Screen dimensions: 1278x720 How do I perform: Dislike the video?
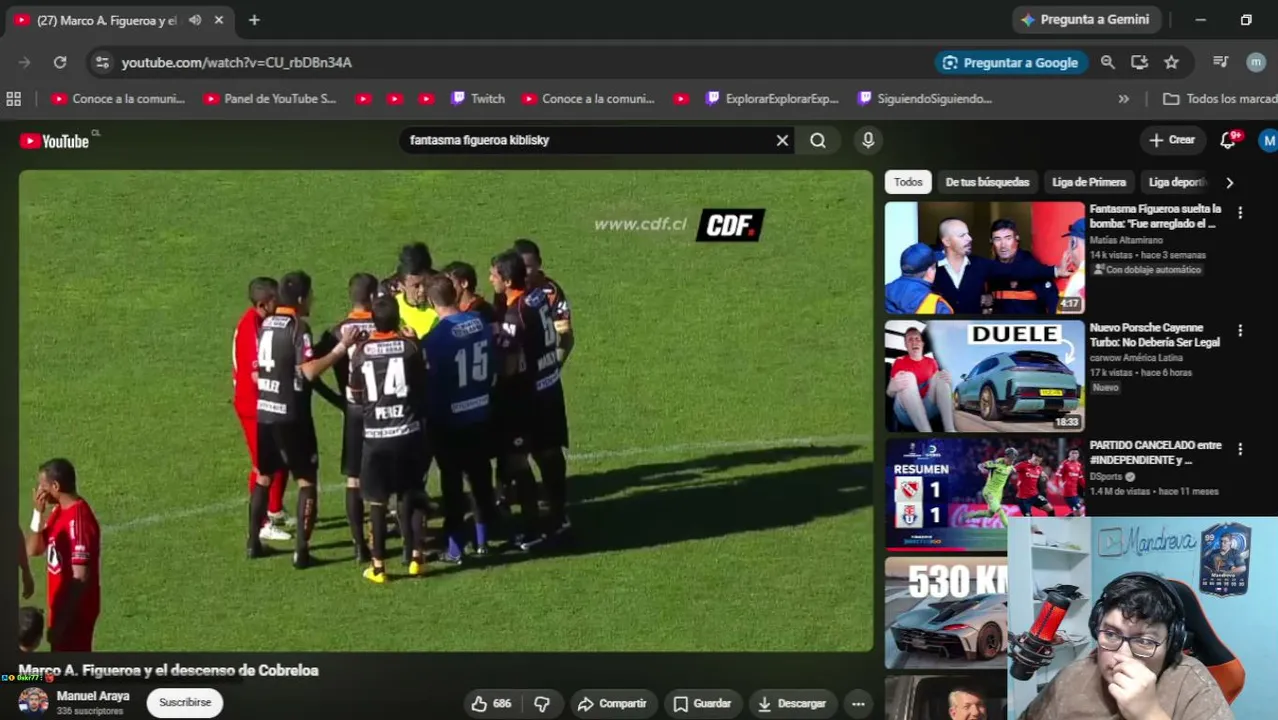tap(542, 704)
